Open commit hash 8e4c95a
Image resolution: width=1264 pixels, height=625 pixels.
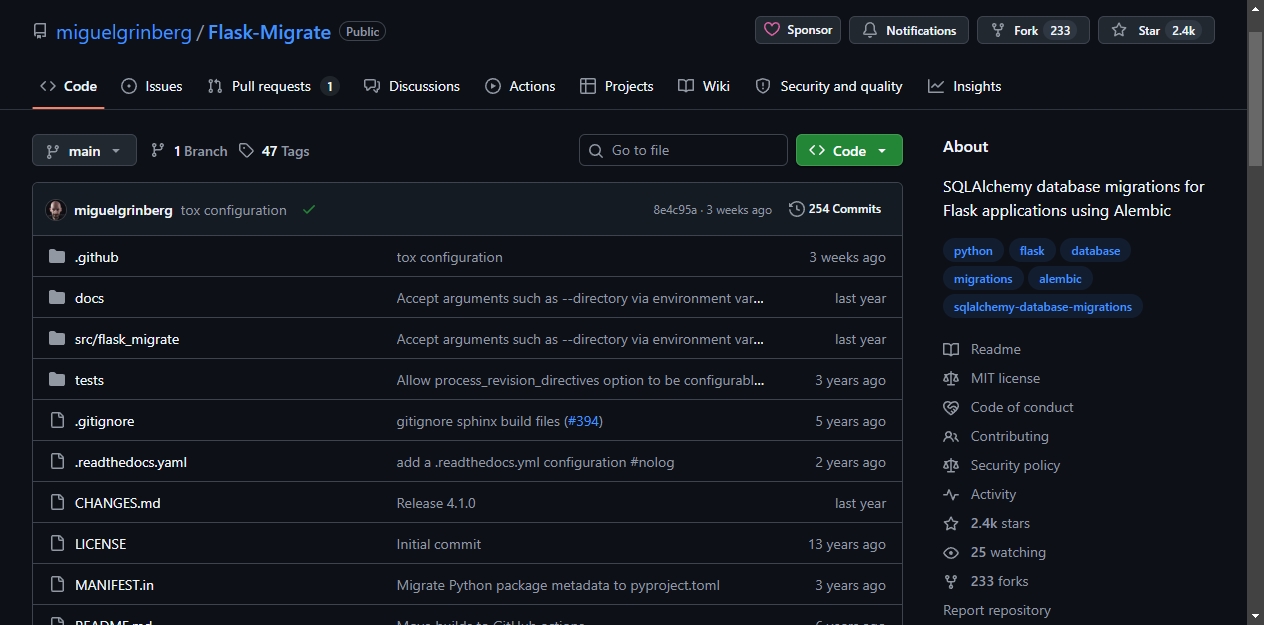point(675,210)
